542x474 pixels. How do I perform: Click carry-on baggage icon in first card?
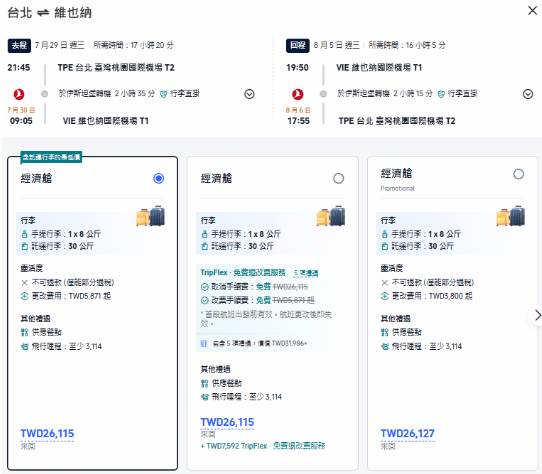point(25,234)
